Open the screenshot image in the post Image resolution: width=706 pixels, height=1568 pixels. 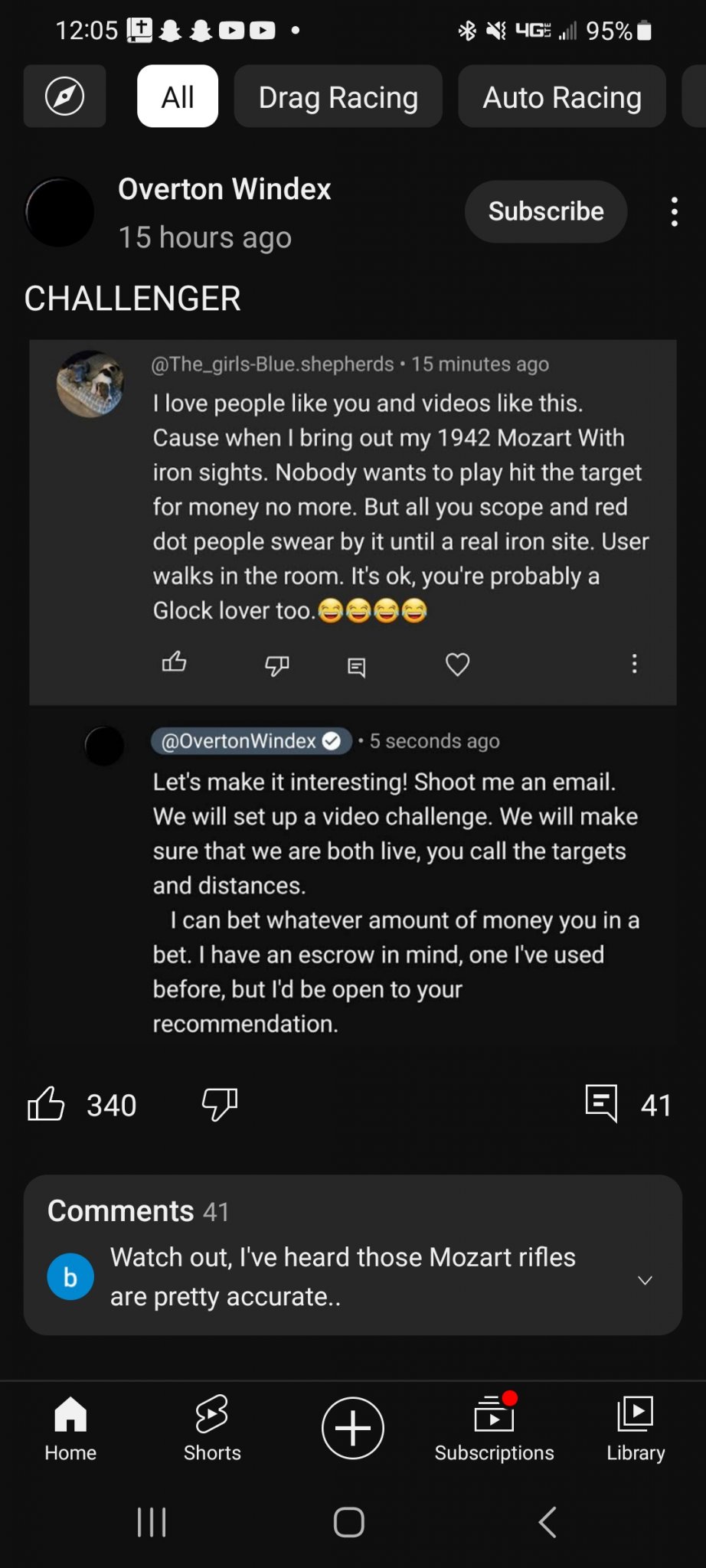(x=352, y=689)
